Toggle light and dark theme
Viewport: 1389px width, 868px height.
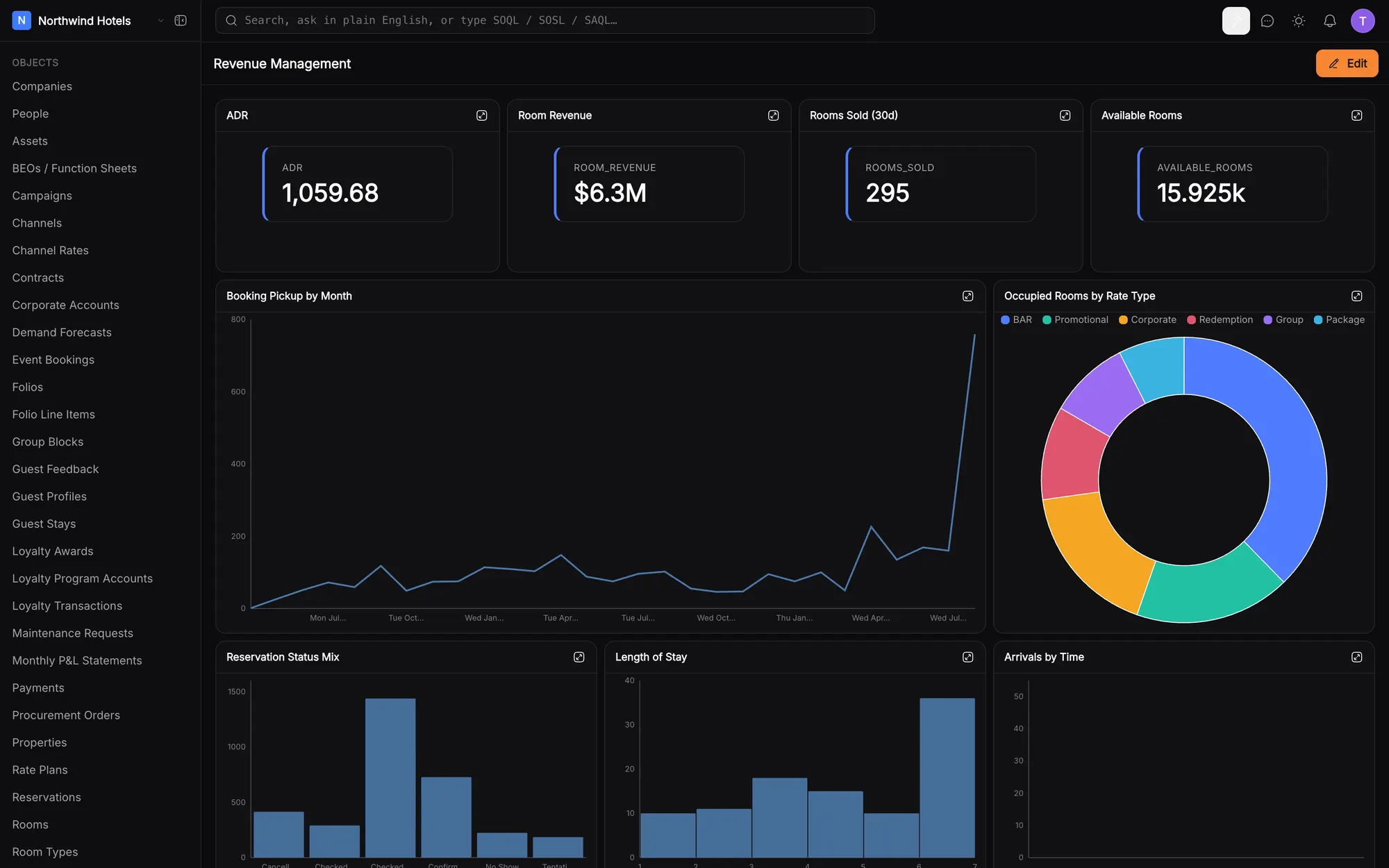1299,21
